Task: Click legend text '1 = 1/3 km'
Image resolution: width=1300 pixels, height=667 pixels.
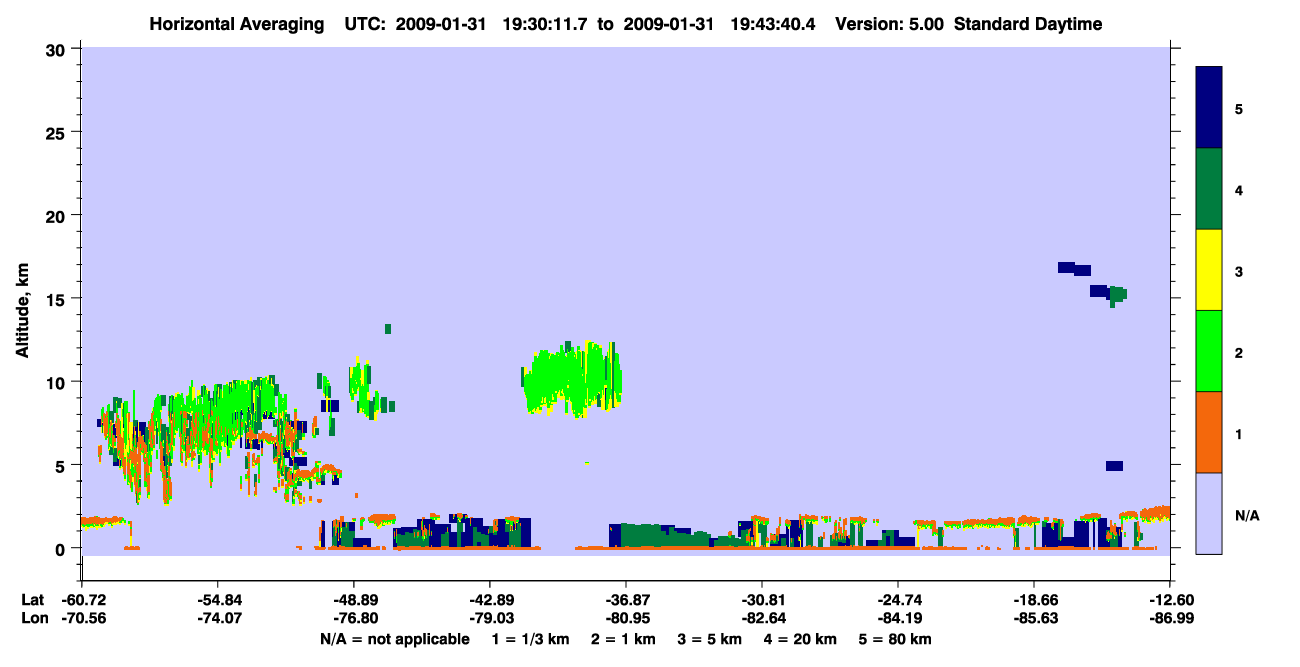Action: 529,639
